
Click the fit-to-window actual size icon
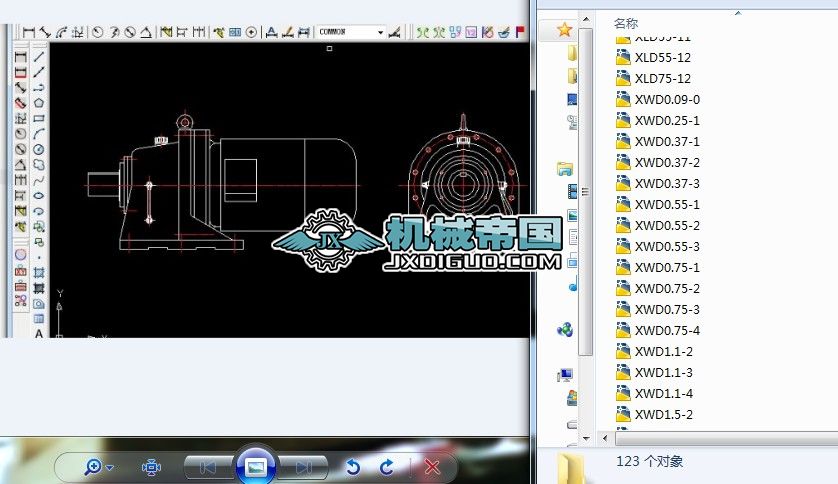pyautogui.click(x=151, y=467)
